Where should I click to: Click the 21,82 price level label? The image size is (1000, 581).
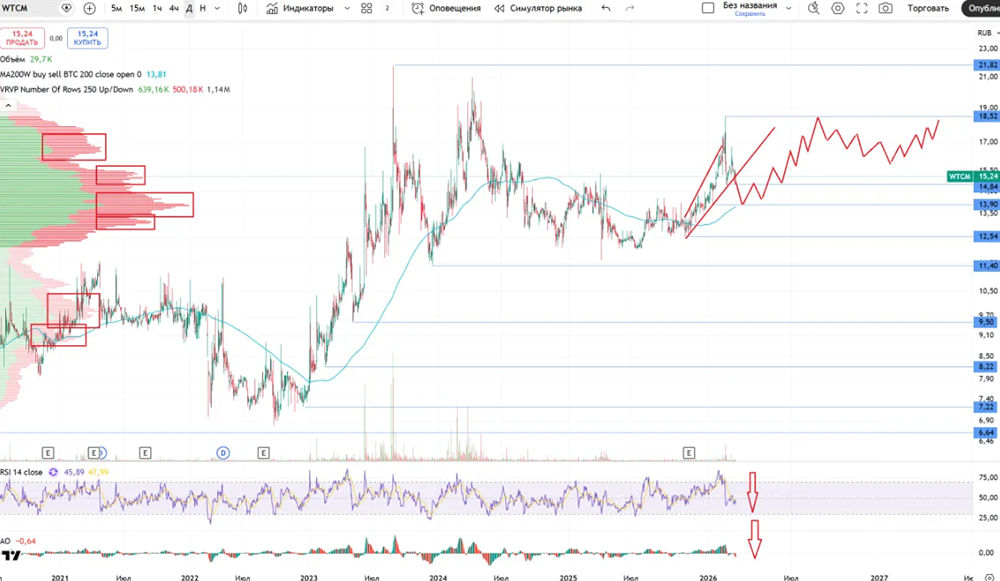coord(987,65)
